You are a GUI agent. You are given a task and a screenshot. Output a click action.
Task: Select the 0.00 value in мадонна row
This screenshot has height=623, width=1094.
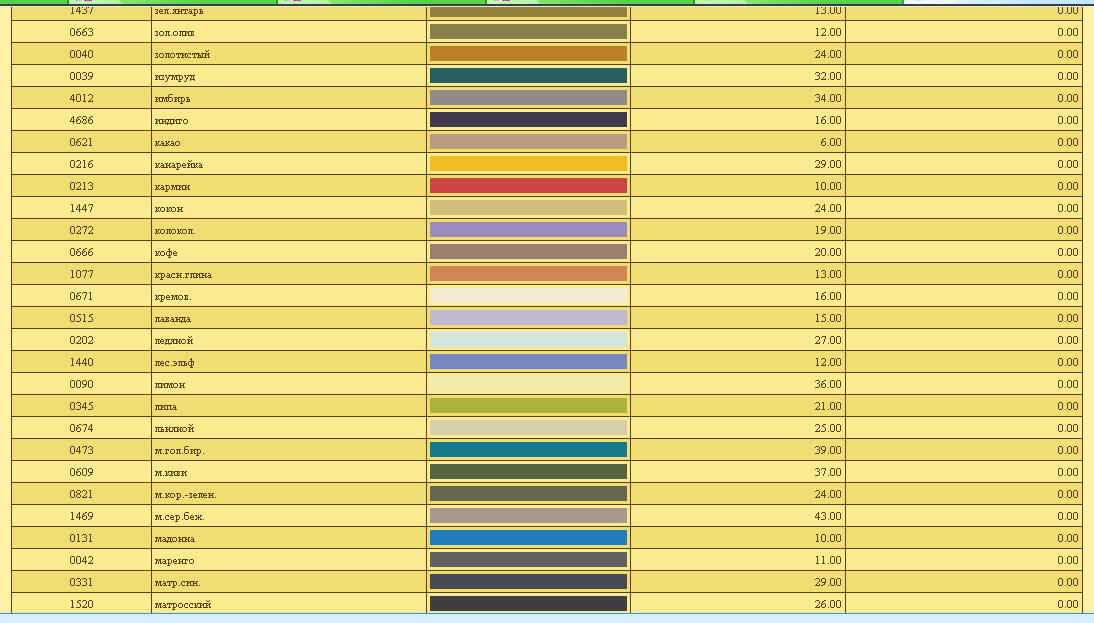coord(1067,538)
